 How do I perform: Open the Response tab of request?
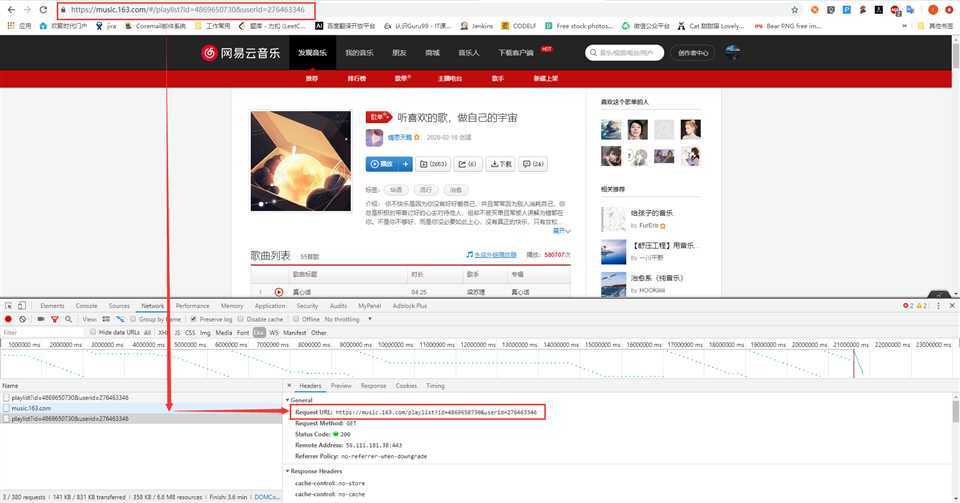(x=373, y=386)
